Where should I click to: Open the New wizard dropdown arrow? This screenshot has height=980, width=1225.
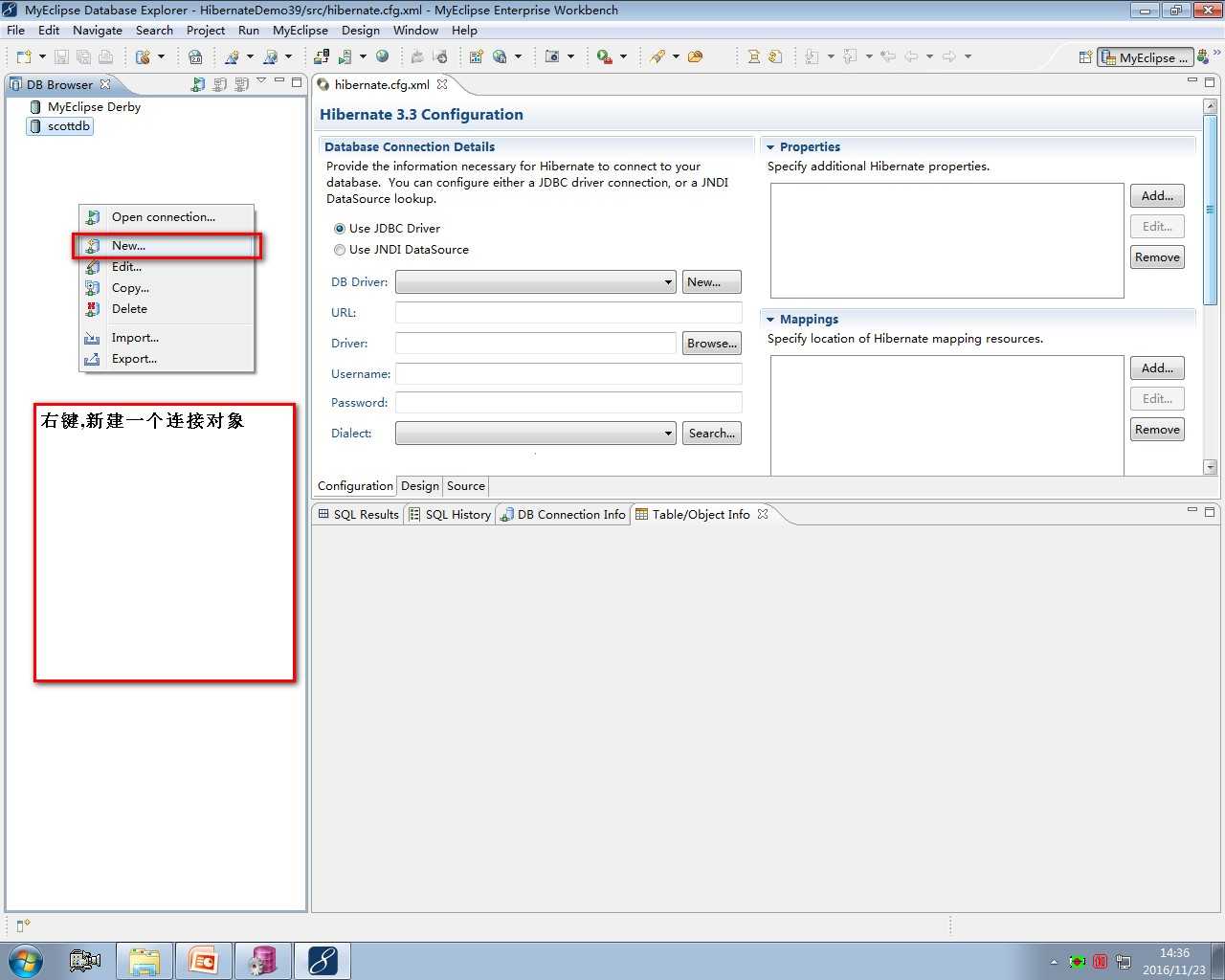coord(42,57)
